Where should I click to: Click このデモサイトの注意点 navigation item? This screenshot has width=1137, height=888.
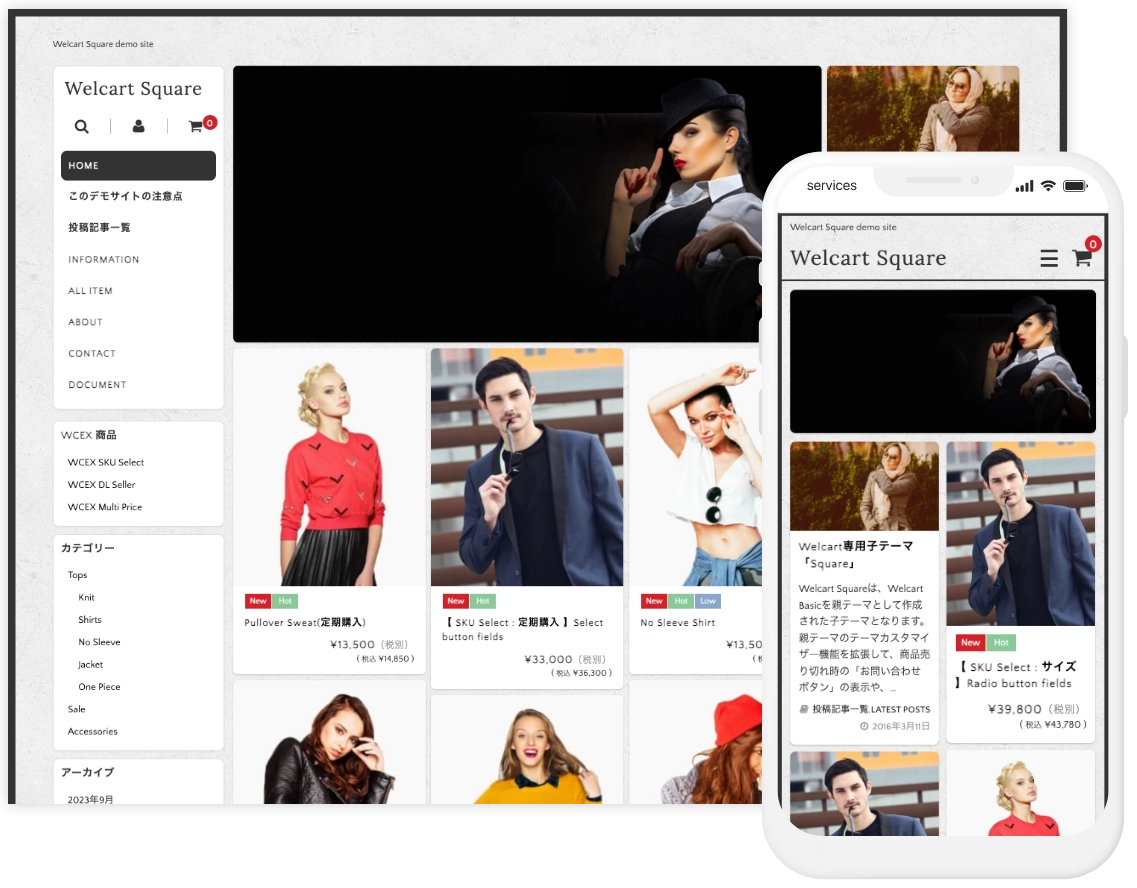pos(125,196)
